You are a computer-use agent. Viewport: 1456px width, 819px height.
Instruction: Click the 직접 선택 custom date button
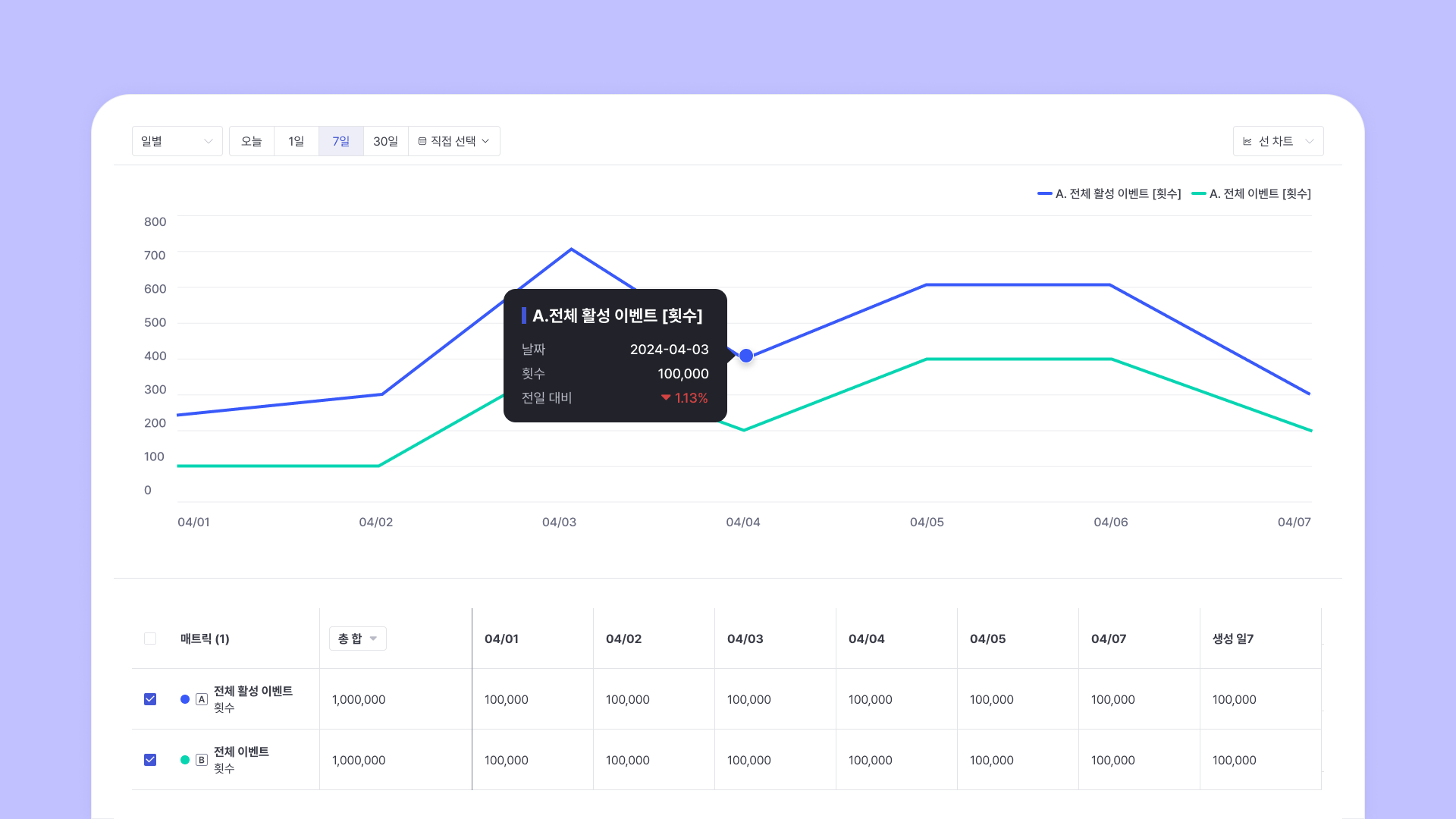click(x=453, y=142)
